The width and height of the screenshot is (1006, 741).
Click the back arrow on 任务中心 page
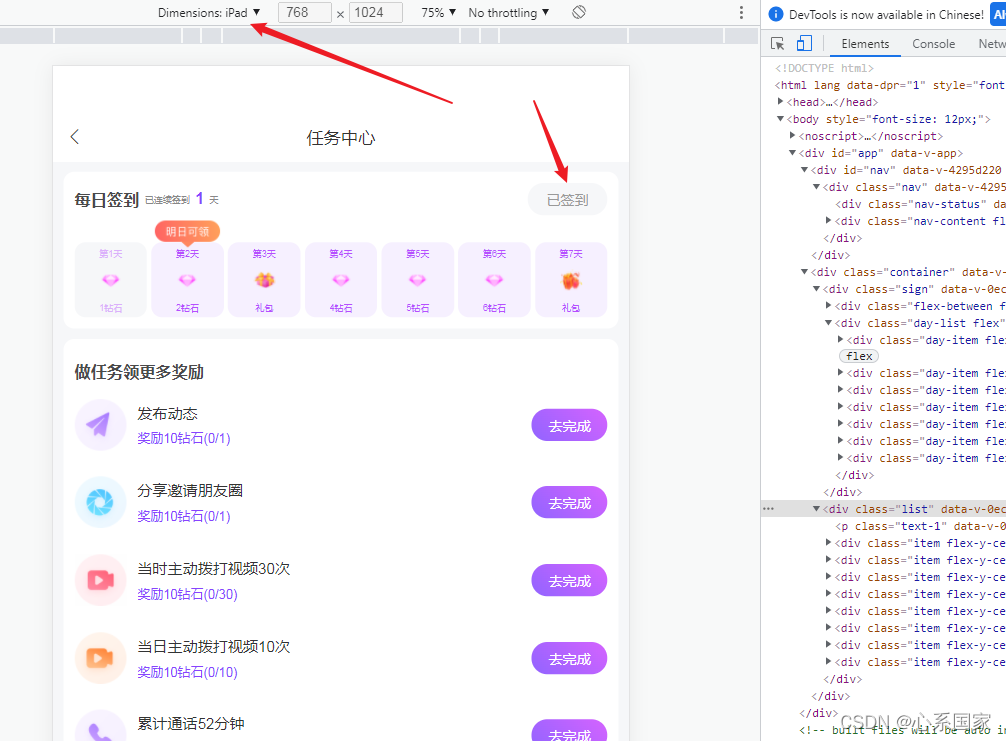pos(75,137)
